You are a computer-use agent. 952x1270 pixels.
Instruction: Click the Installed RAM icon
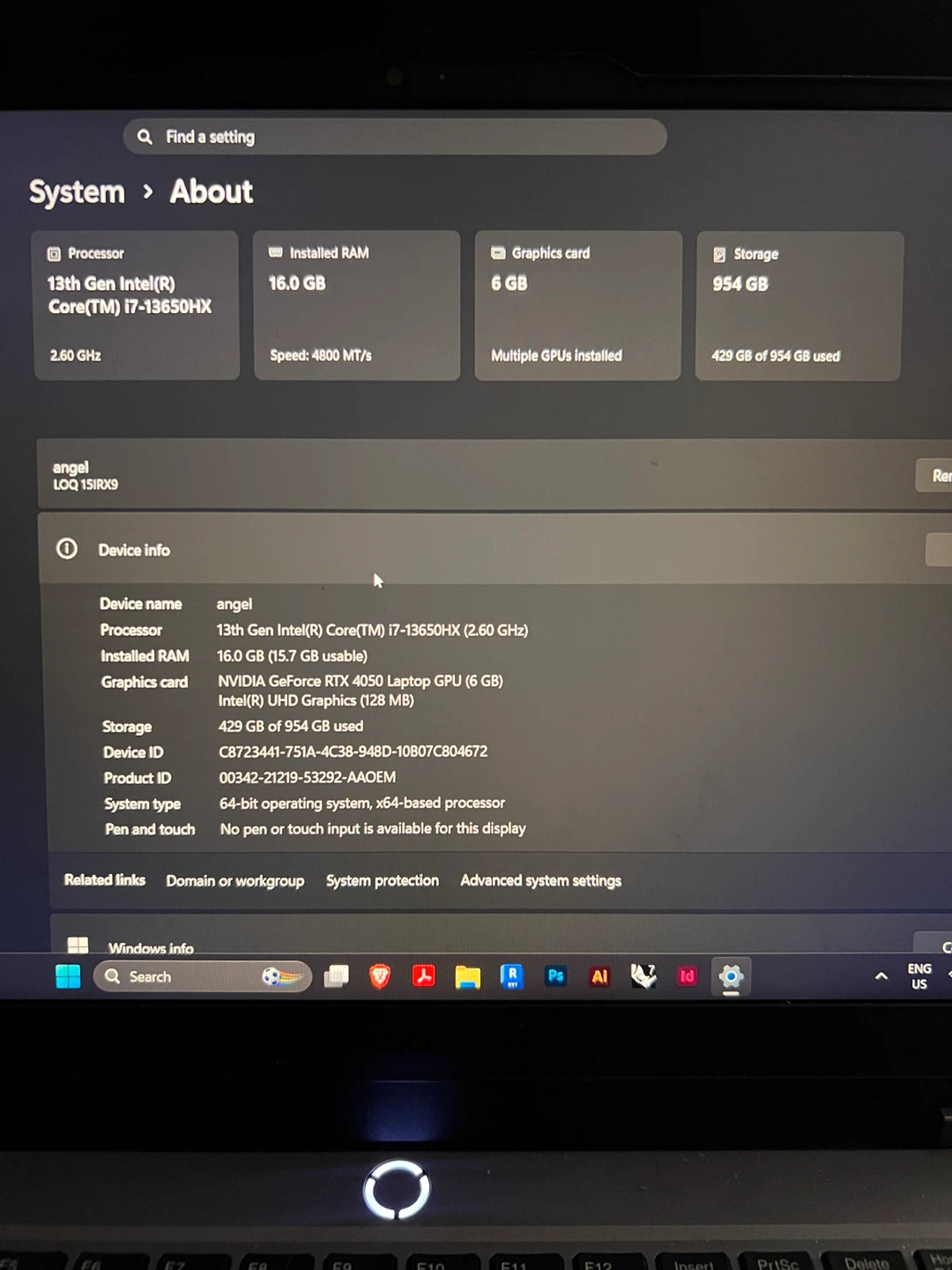(x=276, y=252)
